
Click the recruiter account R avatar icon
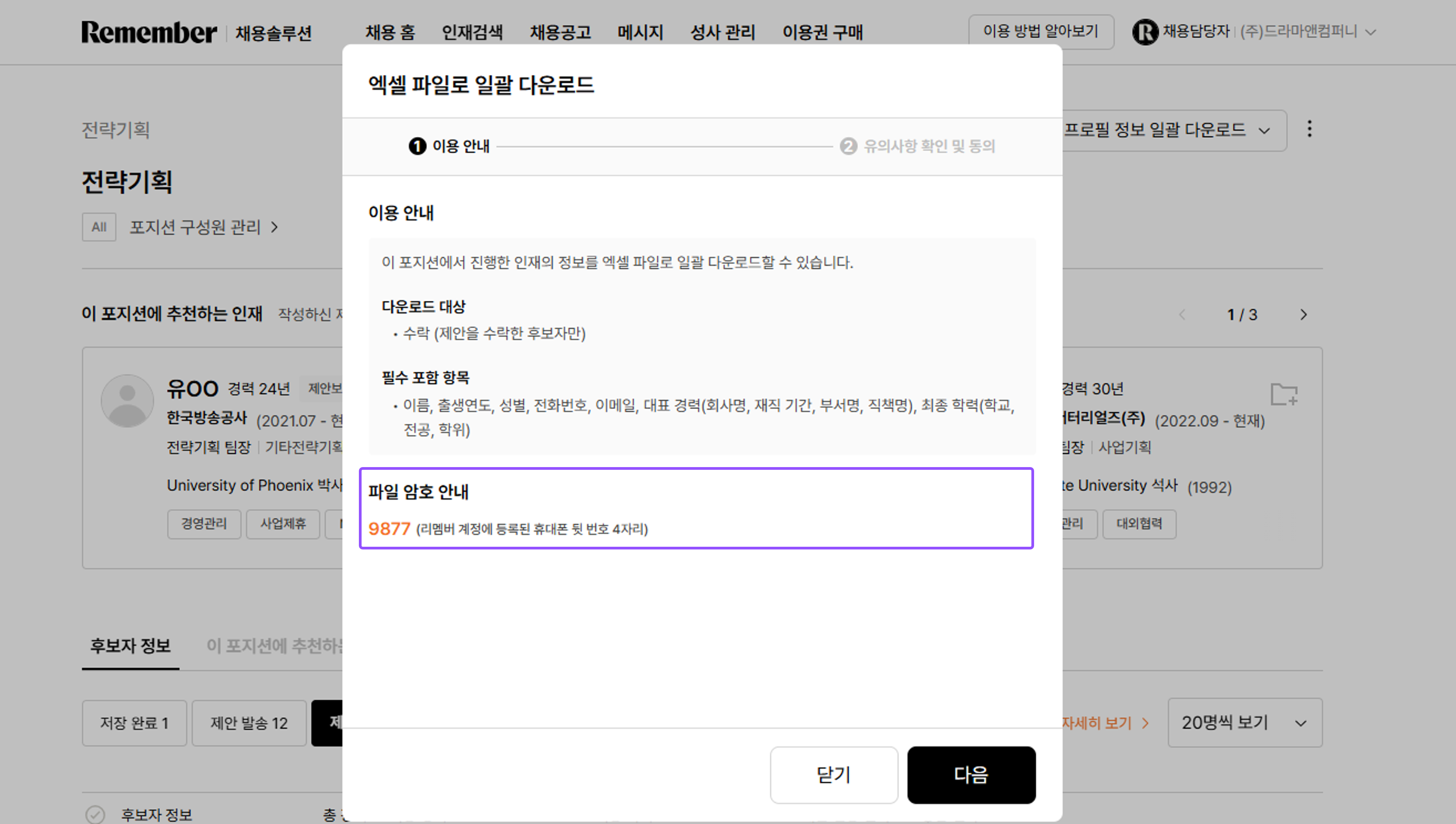pyautogui.click(x=1146, y=32)
